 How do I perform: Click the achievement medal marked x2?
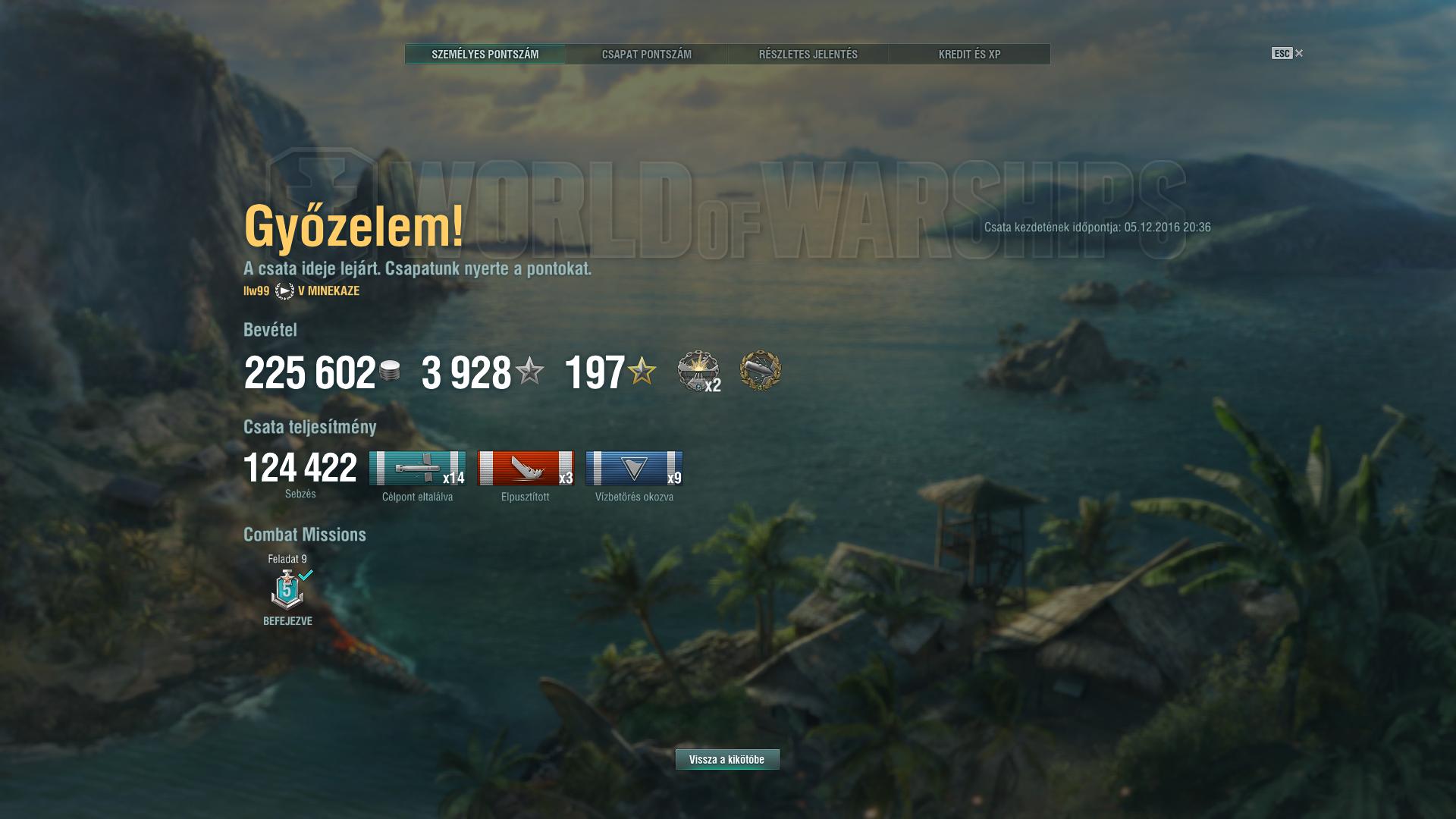[x=698, y=371]
